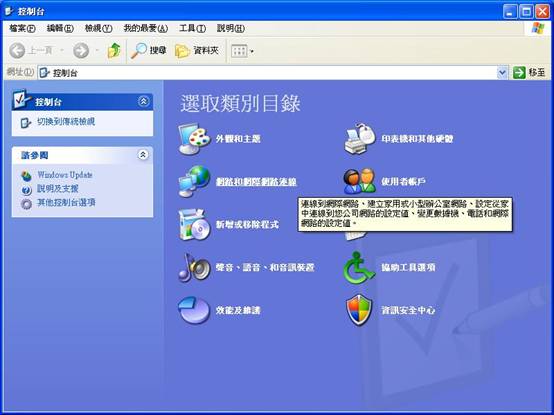
Task: Maximize the 控制台 window
Action: [x=526, y=12]
